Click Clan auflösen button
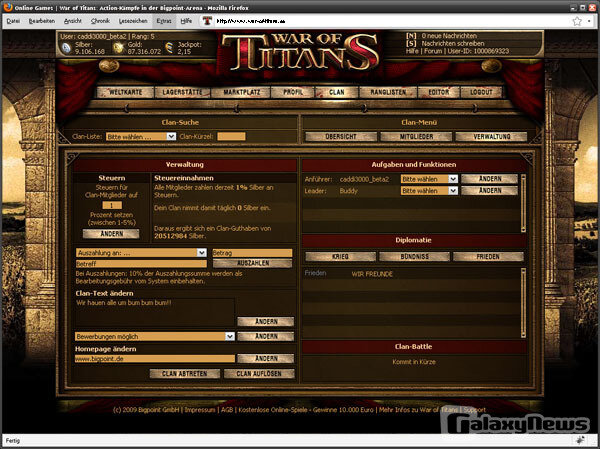 point(259,374)
